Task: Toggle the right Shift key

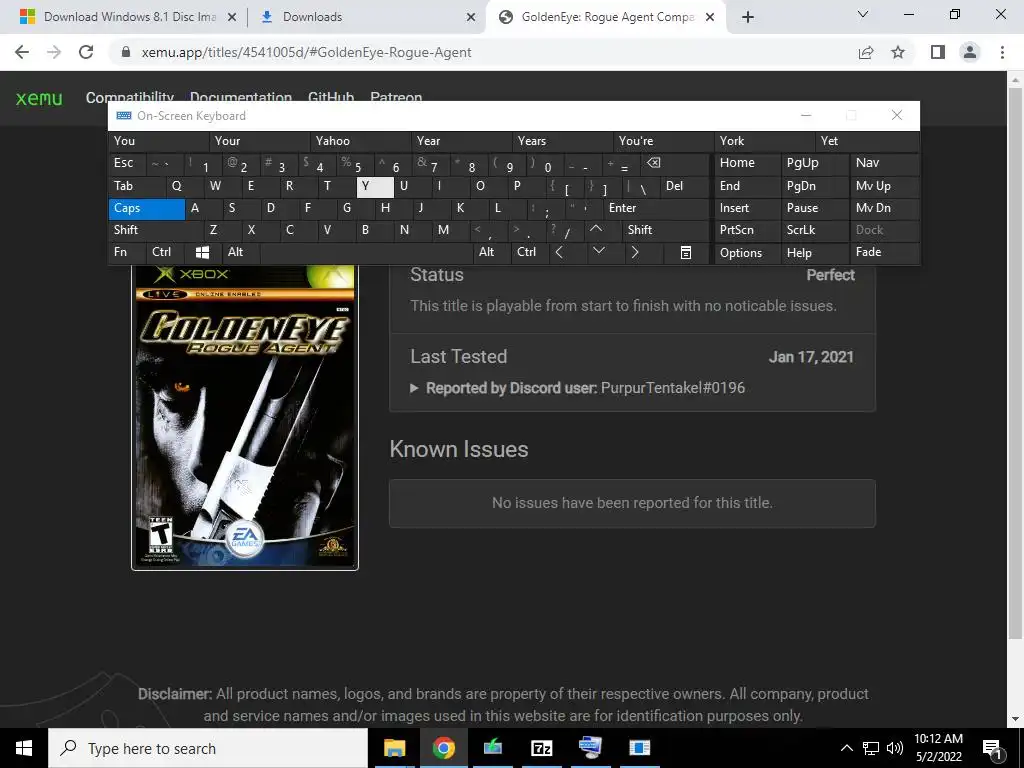Action: point(665,230)
